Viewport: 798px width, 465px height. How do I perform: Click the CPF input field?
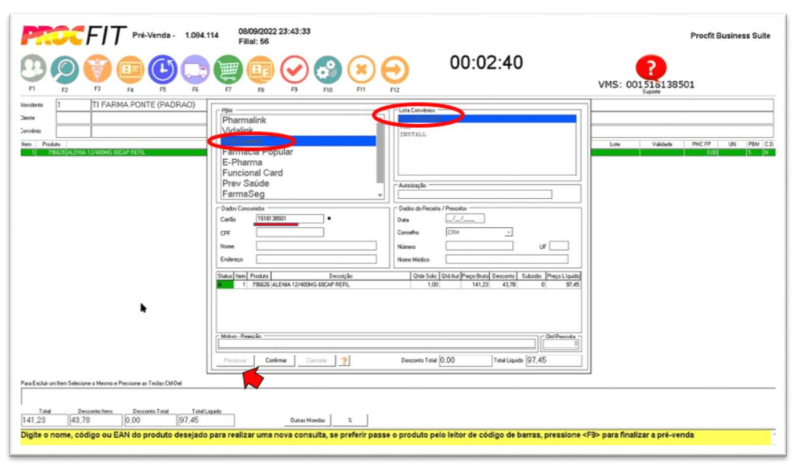point(289,232)
